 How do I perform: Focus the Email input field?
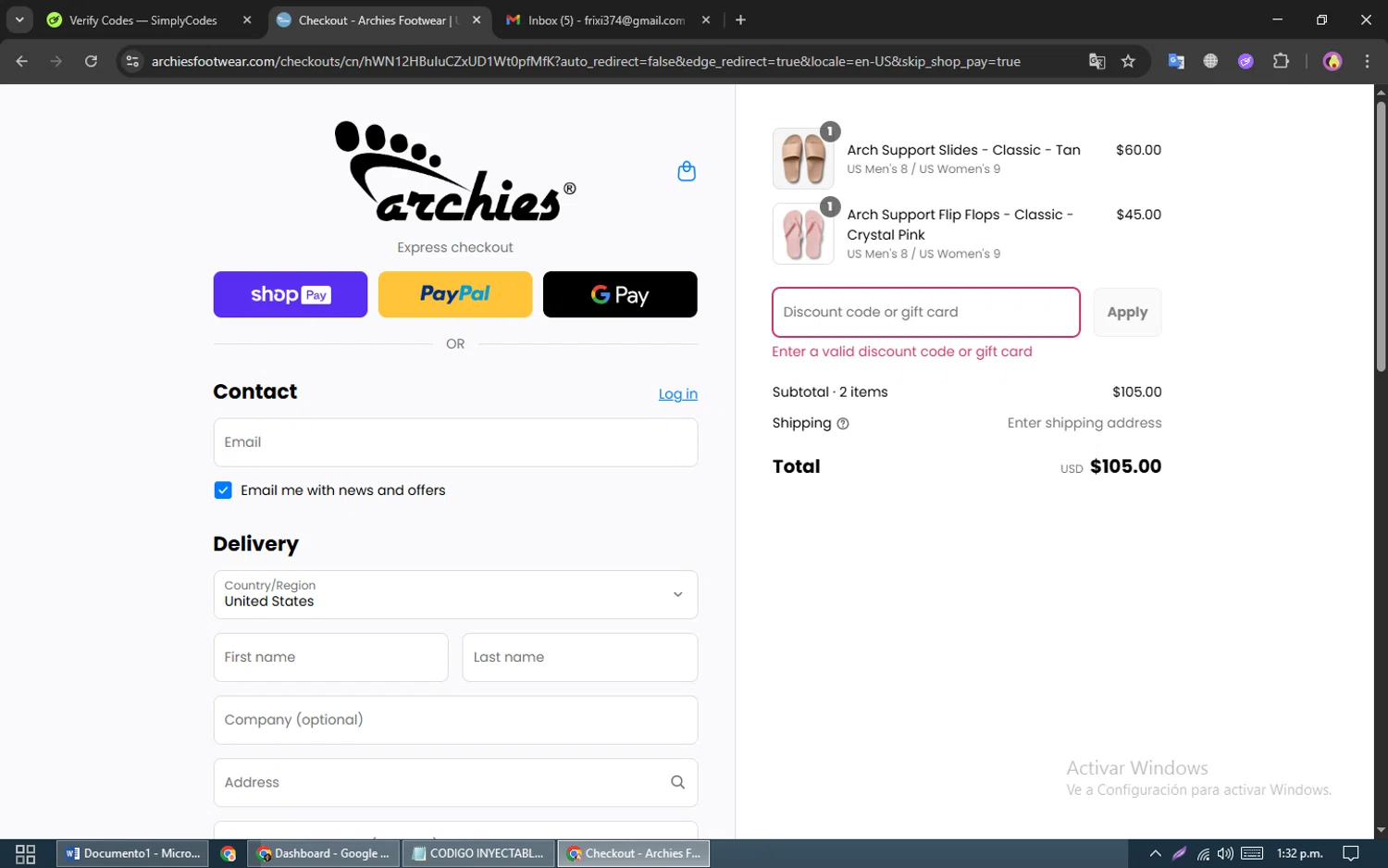[x=455, y=442]
